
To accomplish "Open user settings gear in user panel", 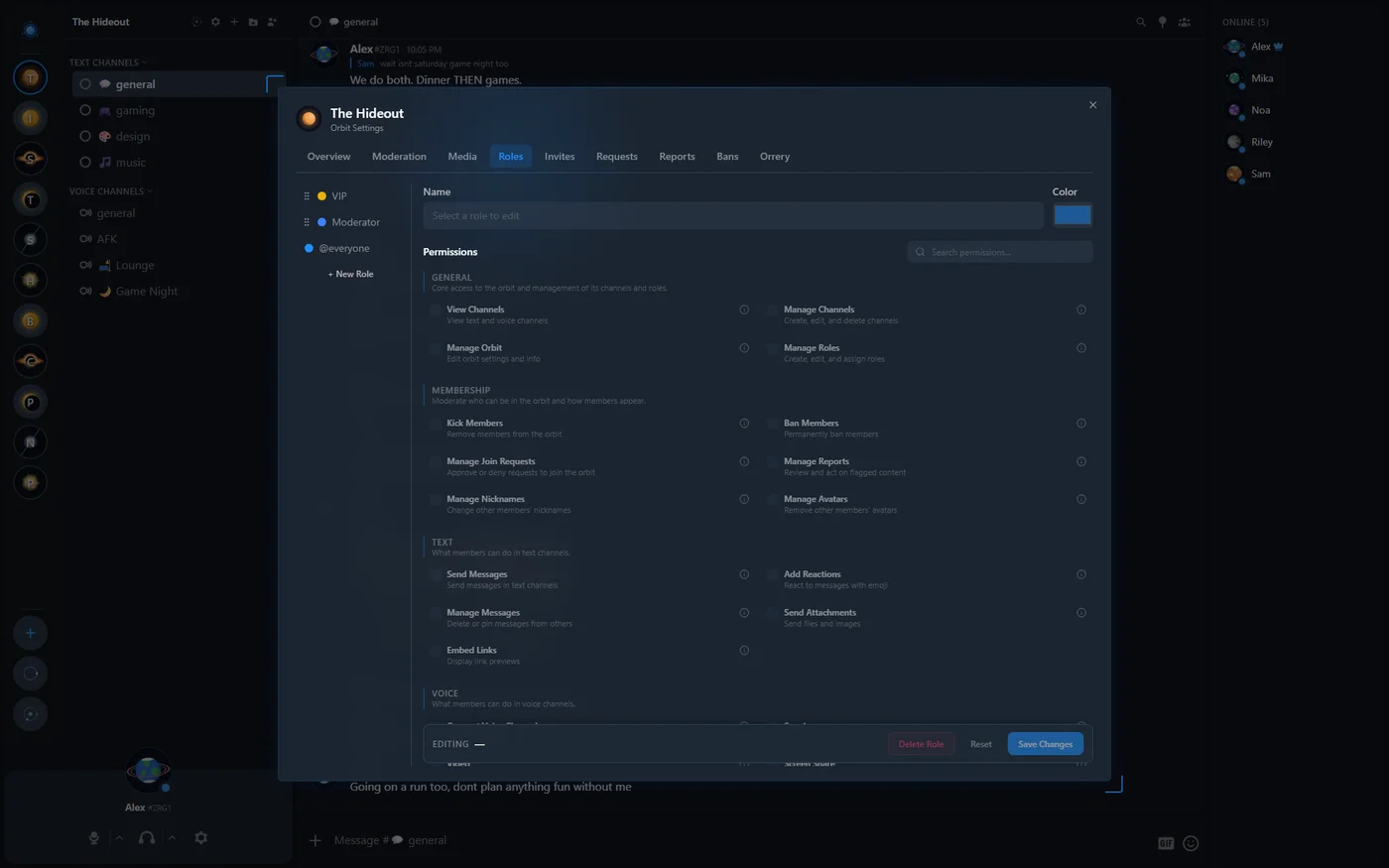I will tap(200, 838).
